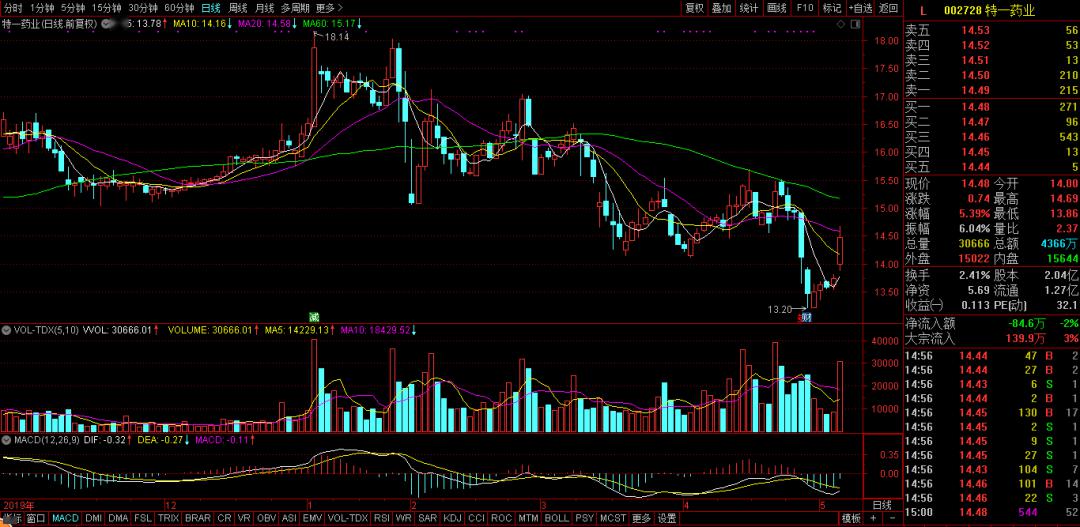This screenshot has height=527, width=1080.
Task: Select the CR indicator tab
Action: coord(224,518)
